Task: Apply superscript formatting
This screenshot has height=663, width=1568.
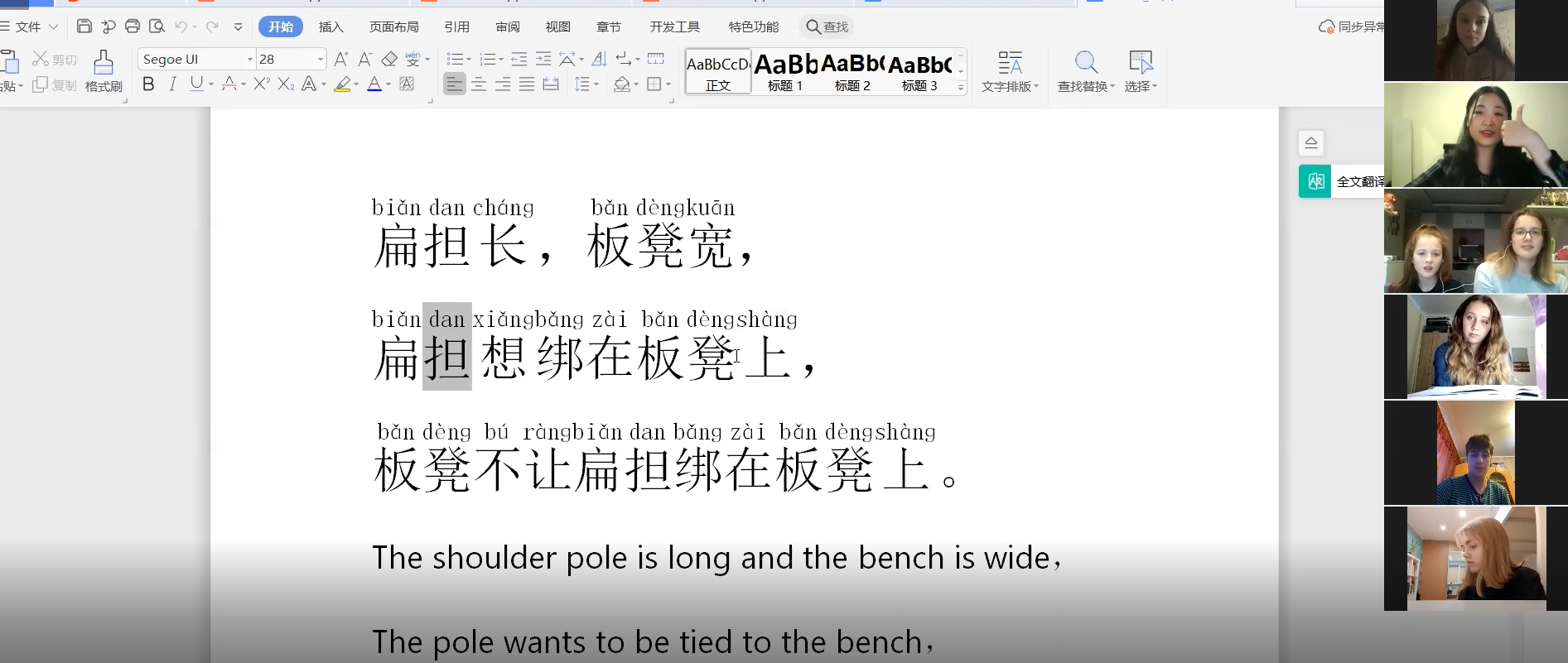Action: pyautogui.click(x=262, y=84)
